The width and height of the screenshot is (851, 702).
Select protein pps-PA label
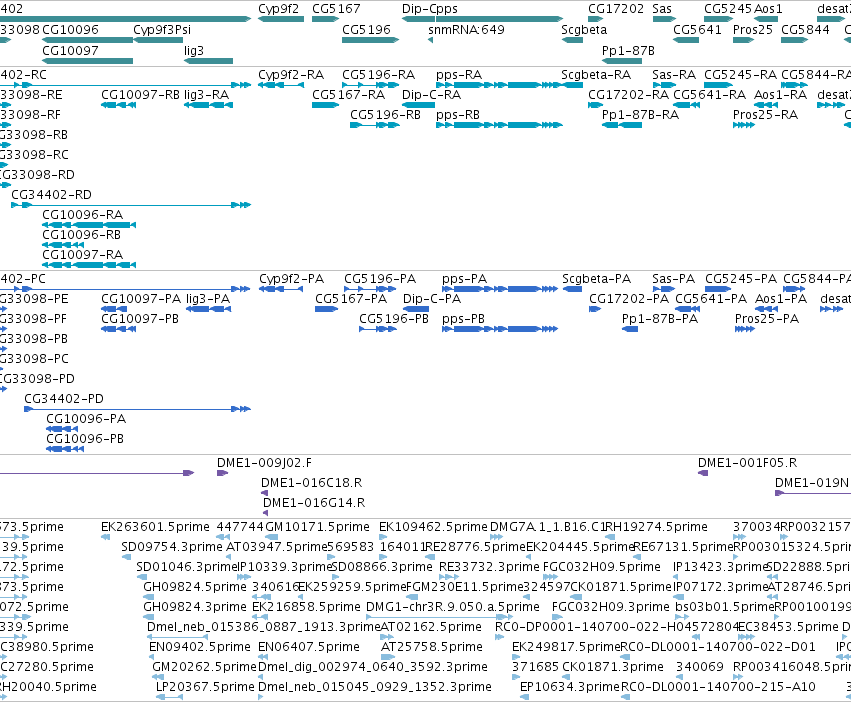(x=465, y=279)
